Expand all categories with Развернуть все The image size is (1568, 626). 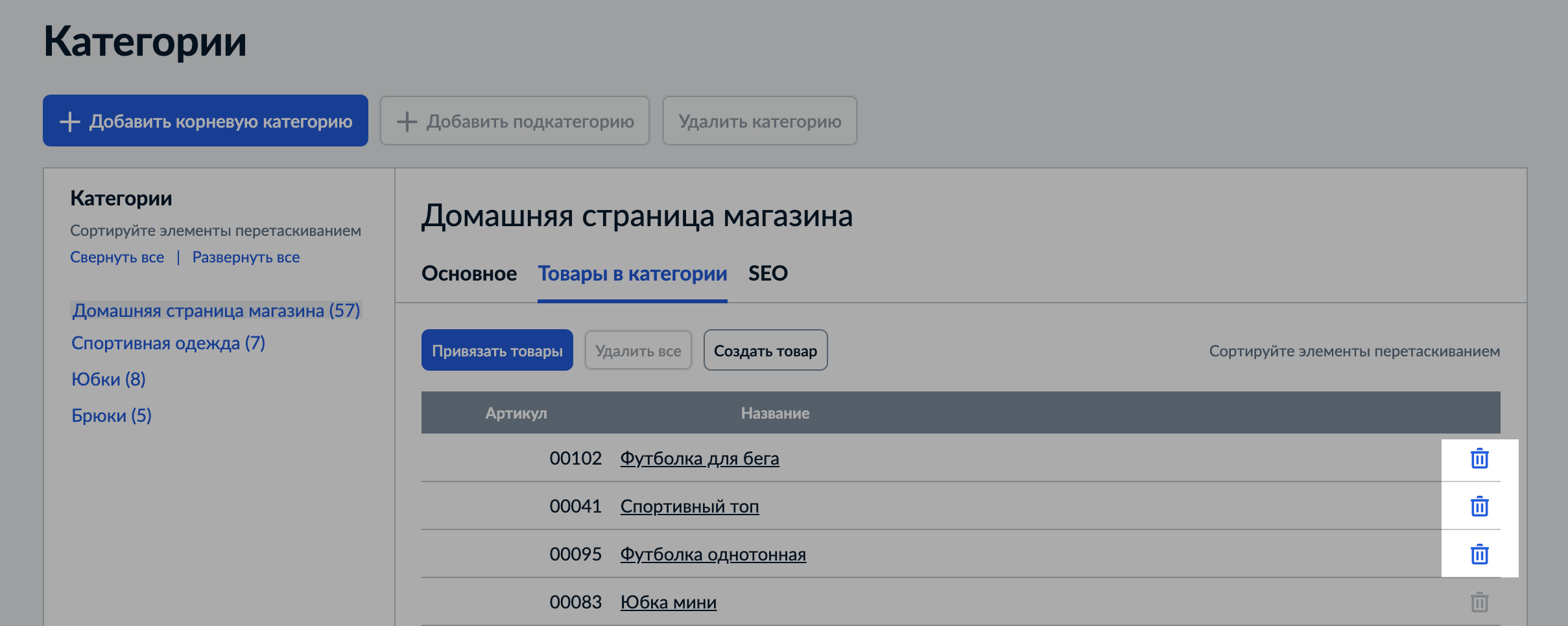pos(246,257)
